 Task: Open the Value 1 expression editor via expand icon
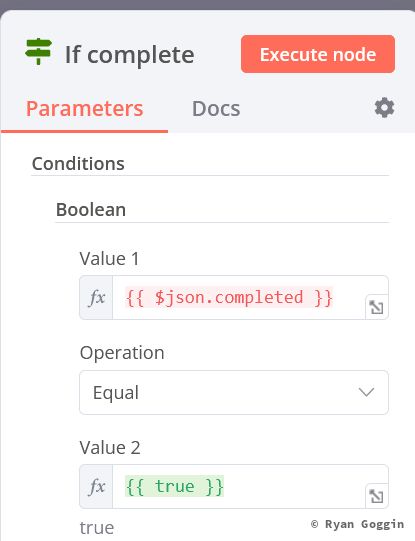coord(376,307)
